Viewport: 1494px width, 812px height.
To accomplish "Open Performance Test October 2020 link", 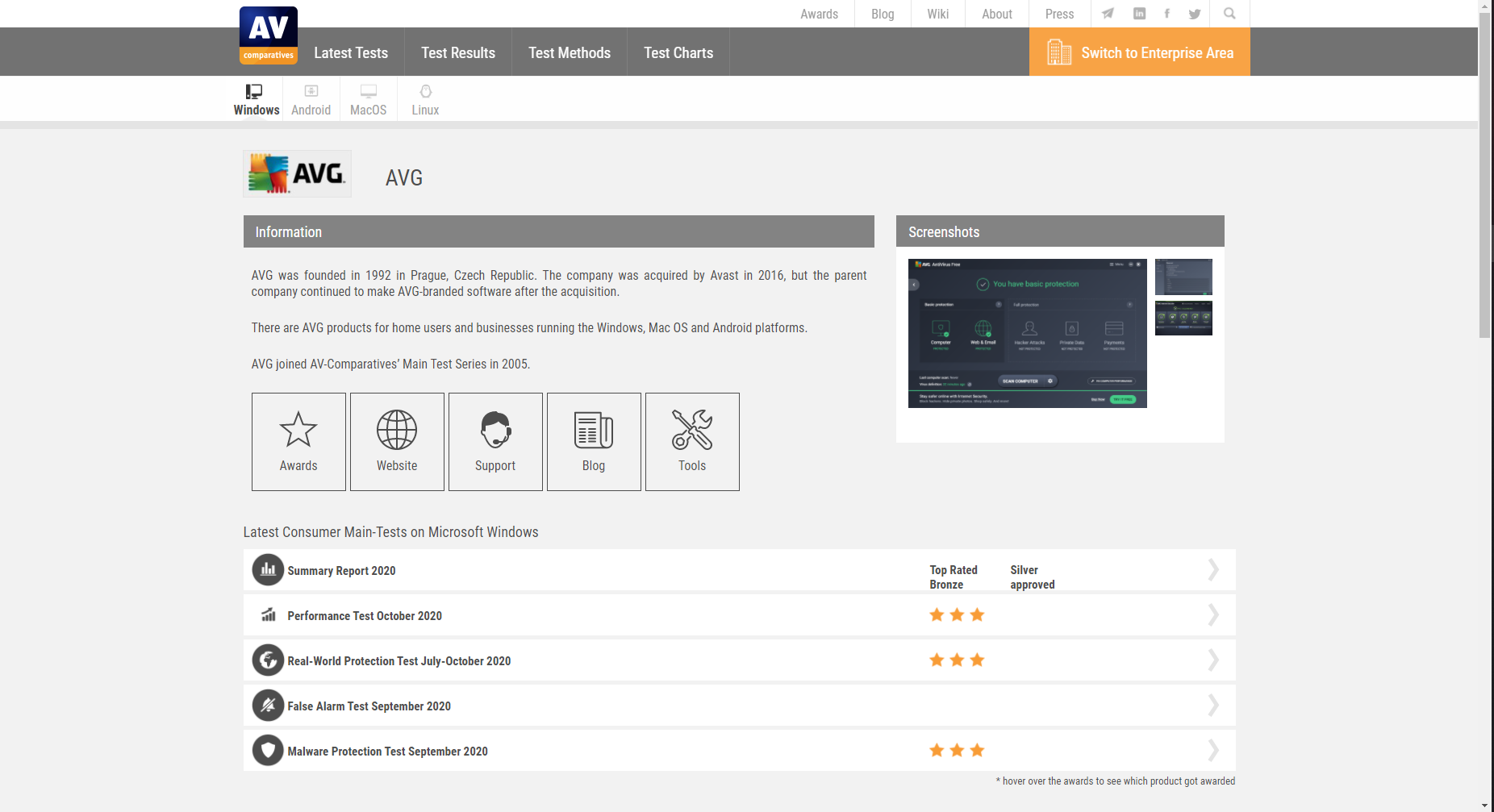I will 365,616.
